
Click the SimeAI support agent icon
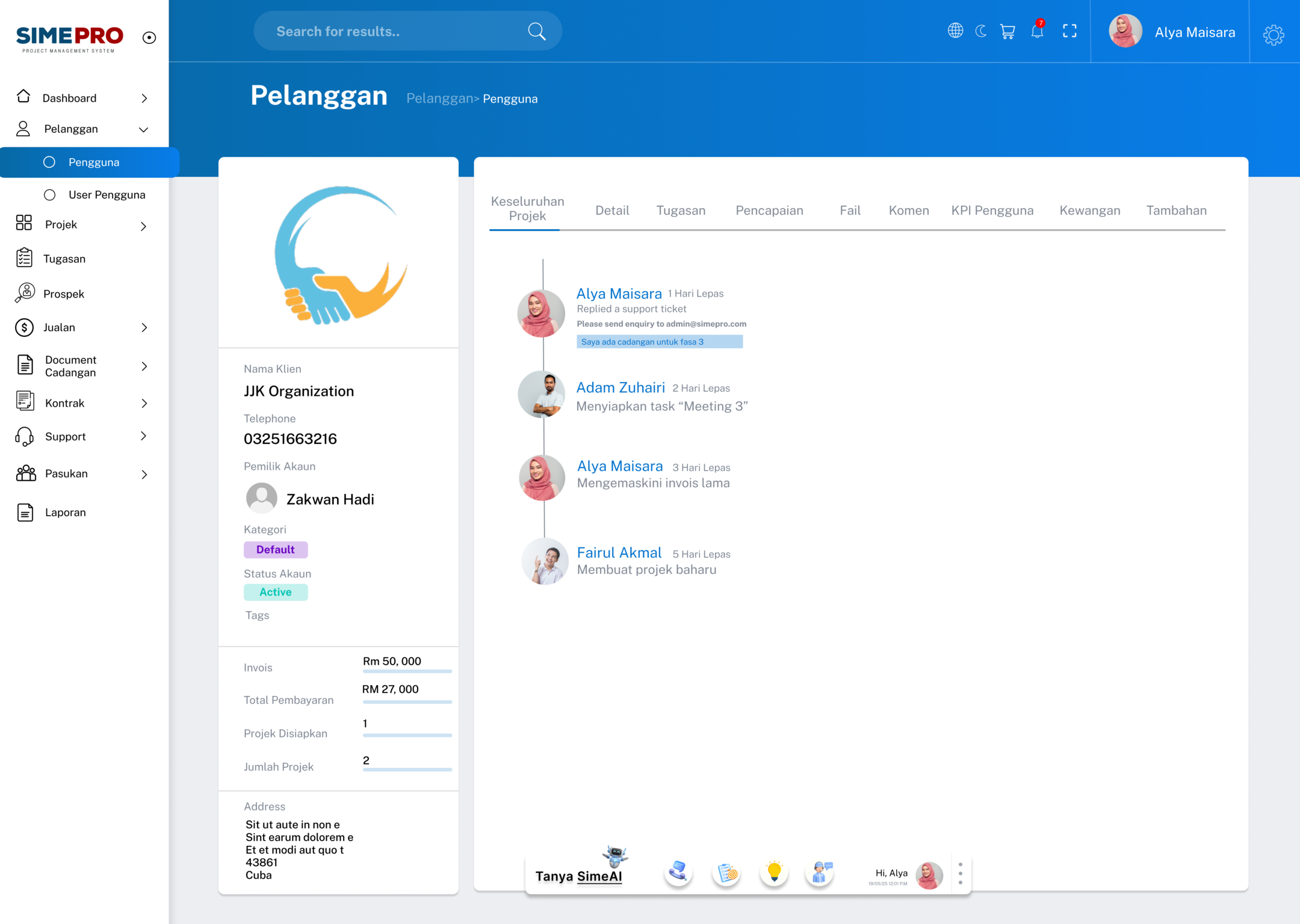tap(820, 872)
